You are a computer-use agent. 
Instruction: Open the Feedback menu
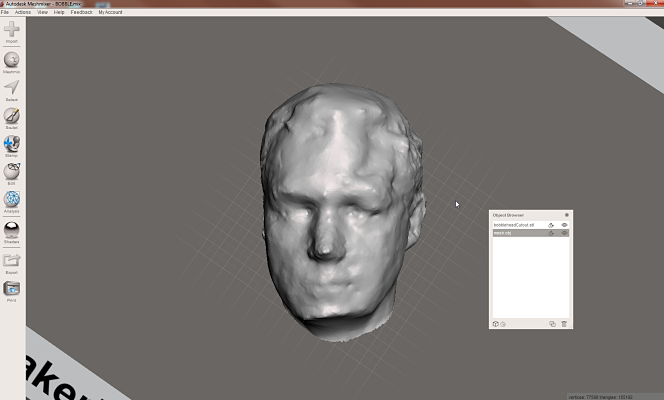pyautogui.click(x=81, y=12)
